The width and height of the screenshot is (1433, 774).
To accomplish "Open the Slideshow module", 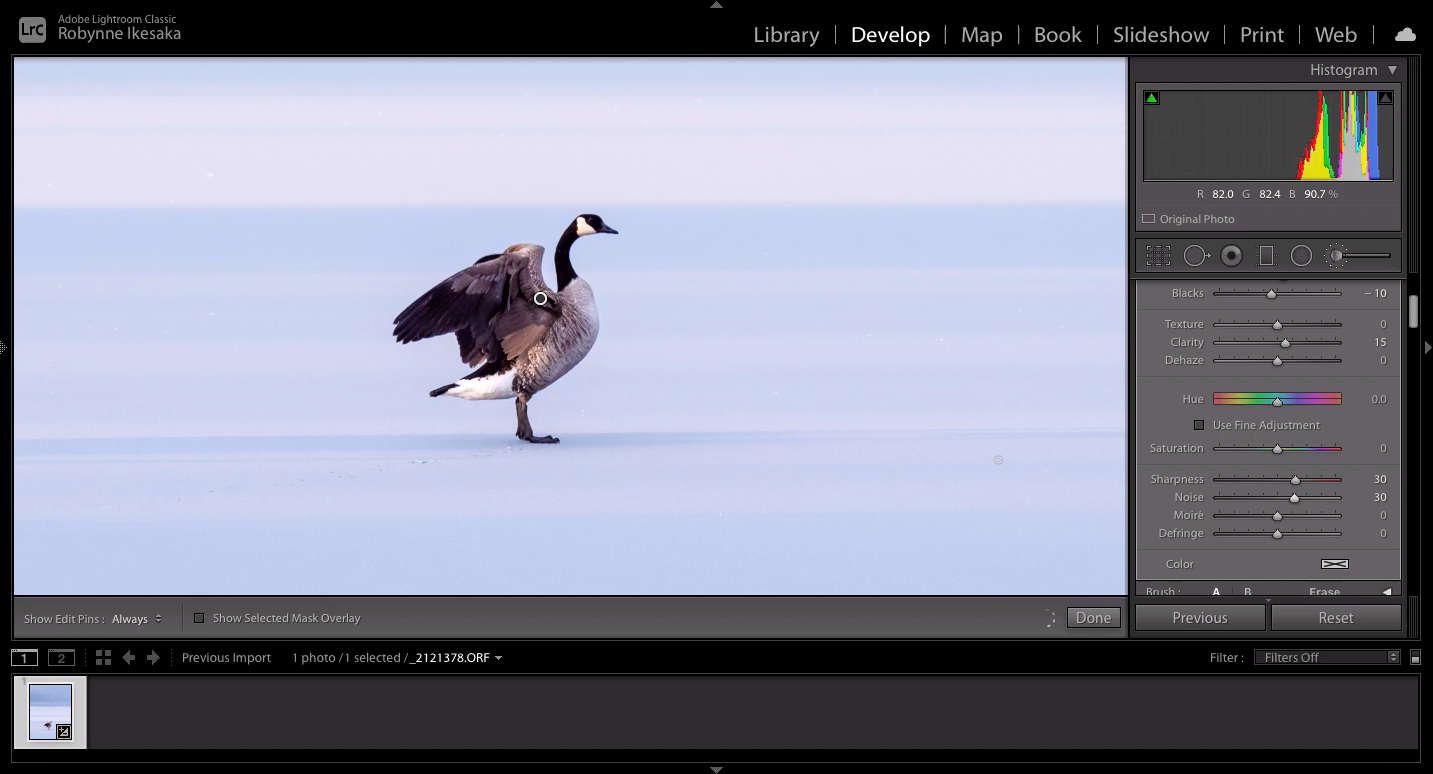I will point(1159,34).
